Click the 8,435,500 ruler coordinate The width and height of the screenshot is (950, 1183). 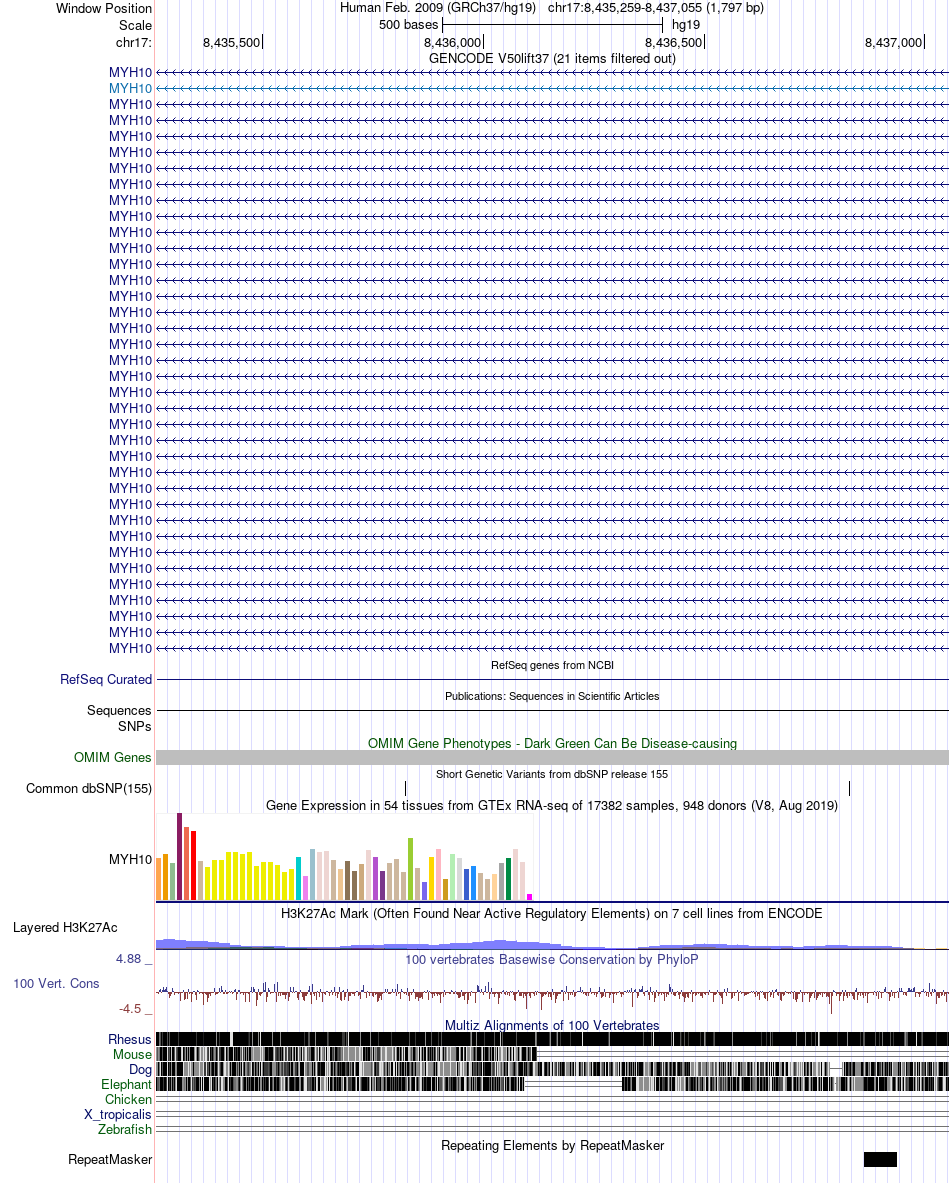232,42
